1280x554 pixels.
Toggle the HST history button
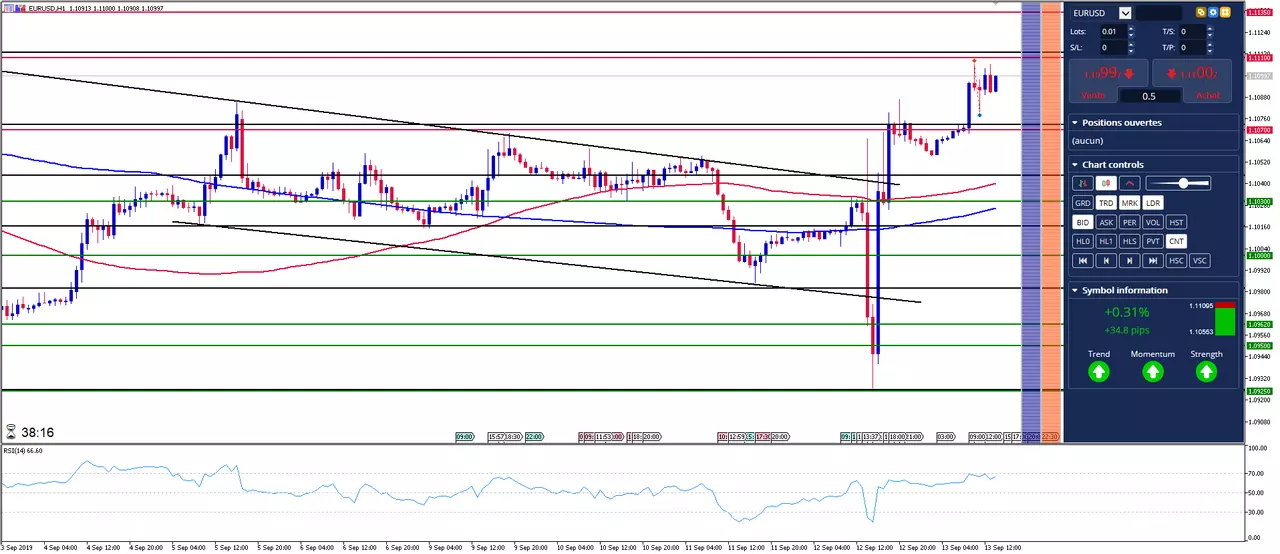(1177, 222)
